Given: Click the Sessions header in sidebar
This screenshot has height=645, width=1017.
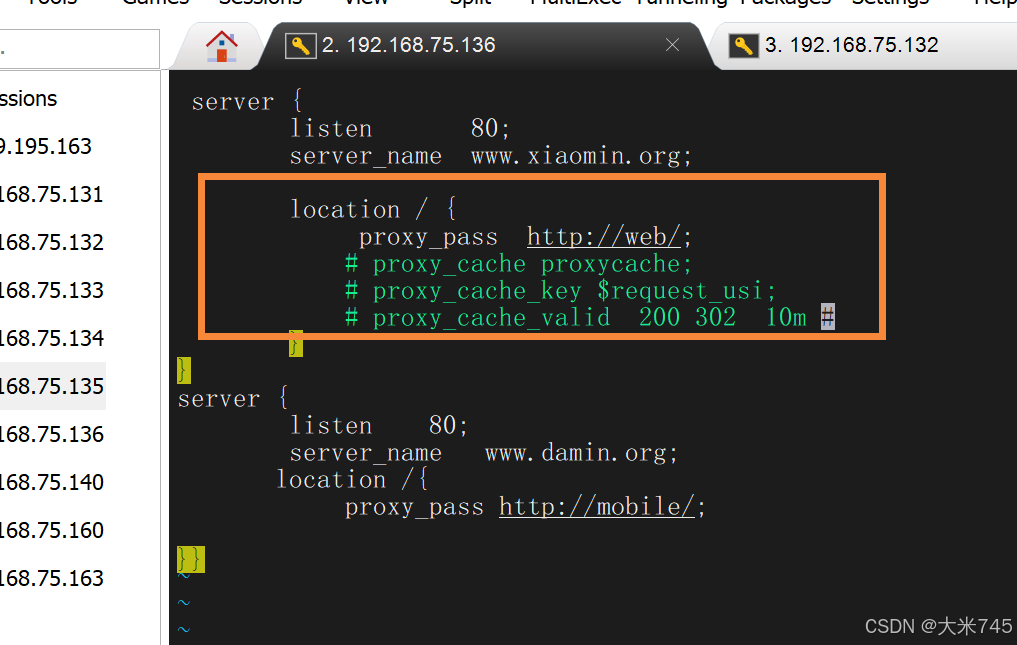Looking at the screenshot, I should pos(29,99).
